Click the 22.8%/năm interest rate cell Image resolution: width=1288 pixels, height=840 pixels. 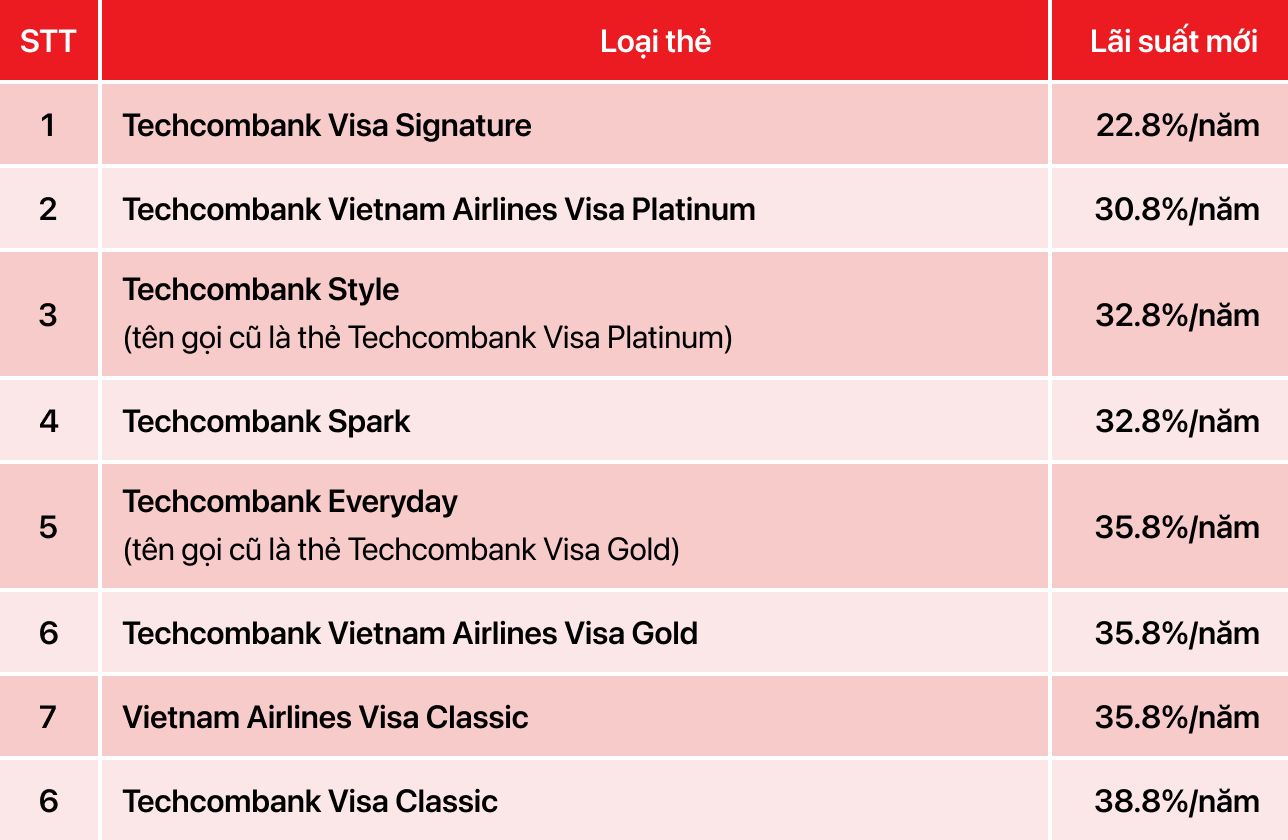[x=1177, y=126]
